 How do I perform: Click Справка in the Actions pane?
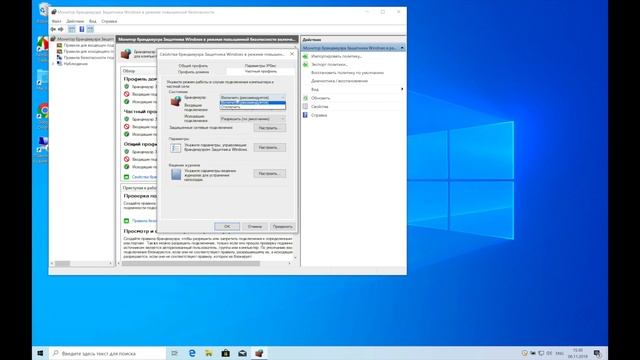coord(319,115)
